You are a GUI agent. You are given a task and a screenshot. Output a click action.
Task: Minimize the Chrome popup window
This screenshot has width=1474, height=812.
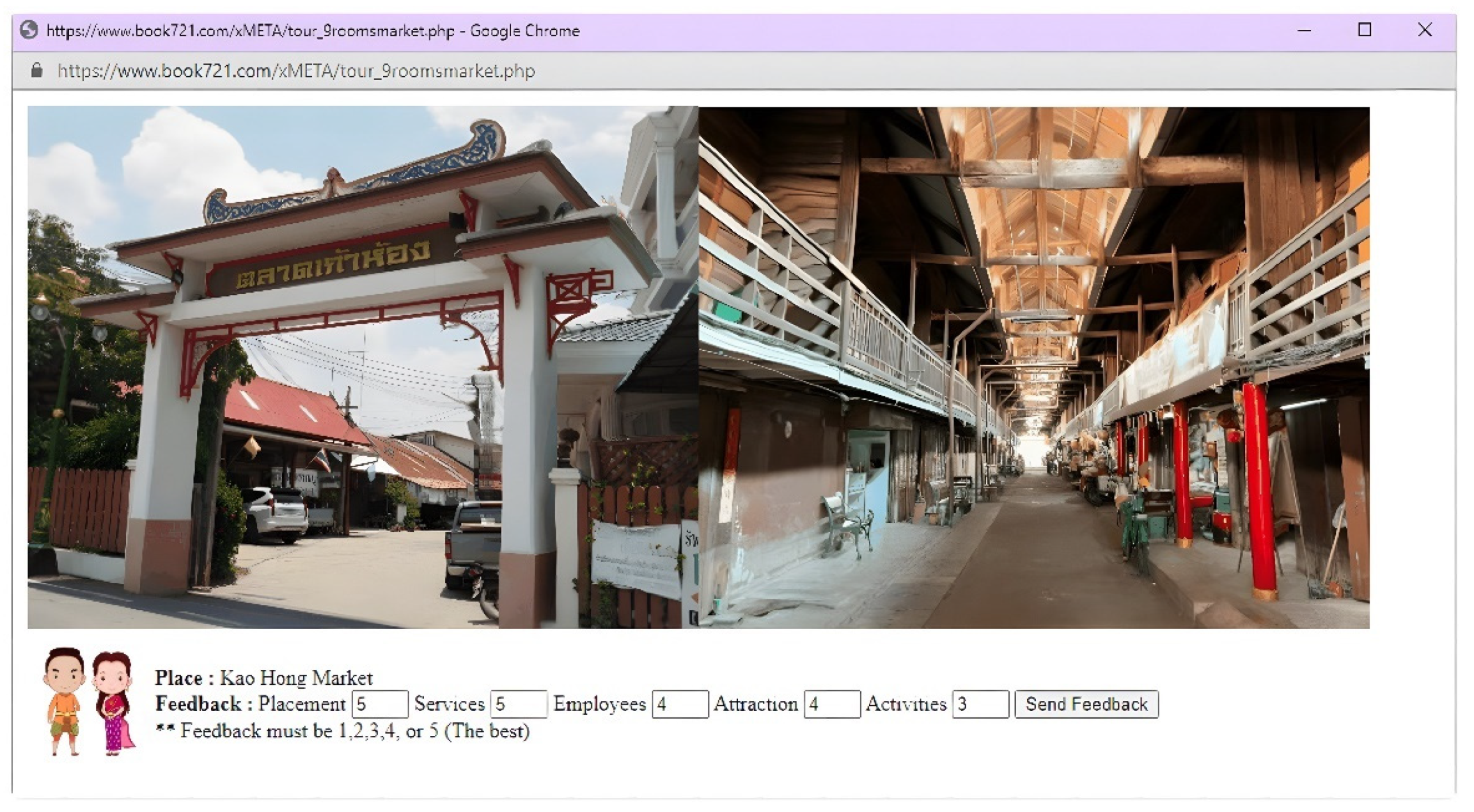(1304, 30)
